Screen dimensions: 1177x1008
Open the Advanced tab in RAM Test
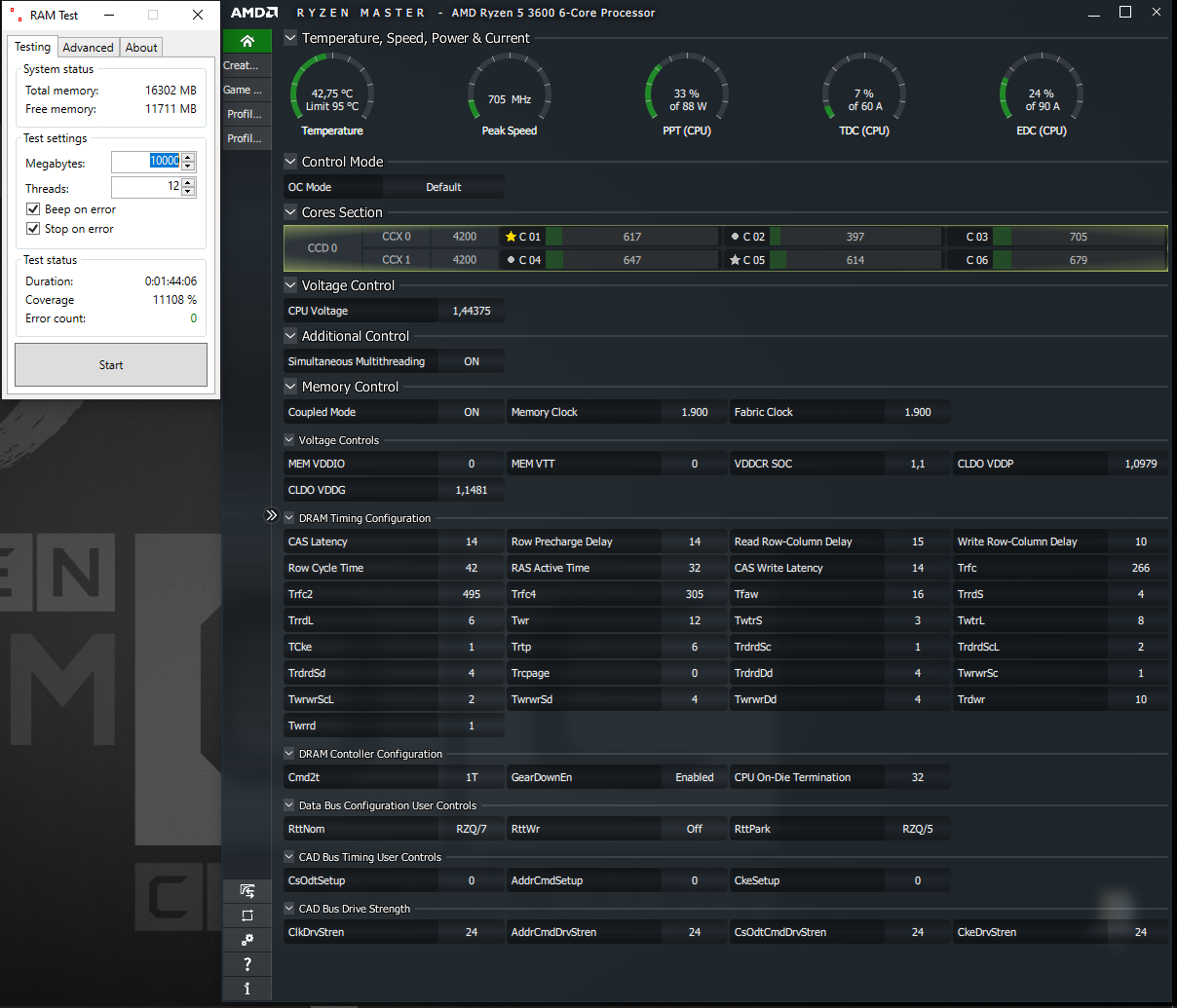(x=88, y=48)
